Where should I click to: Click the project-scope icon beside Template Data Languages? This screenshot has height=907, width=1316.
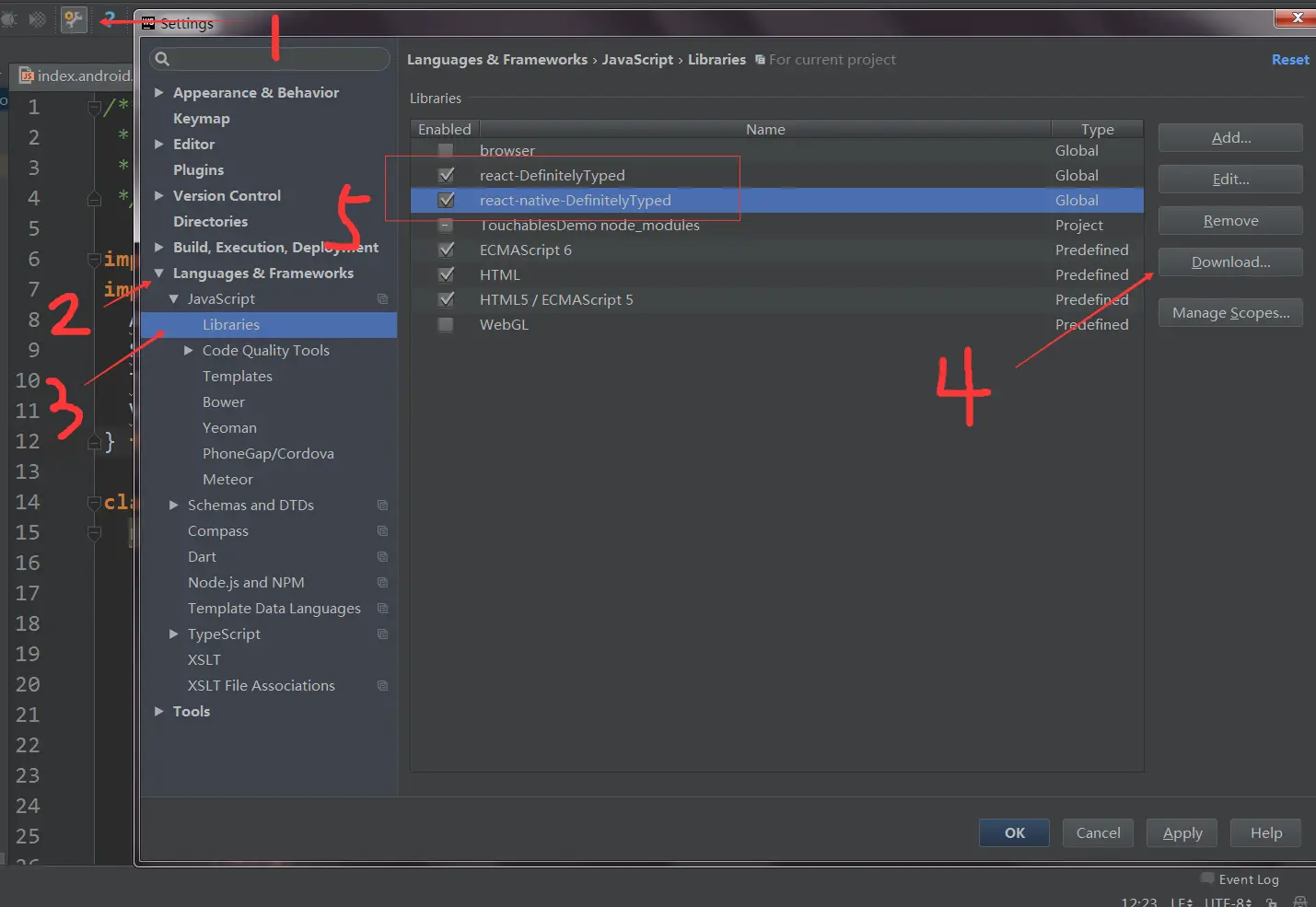coord(382,608)
